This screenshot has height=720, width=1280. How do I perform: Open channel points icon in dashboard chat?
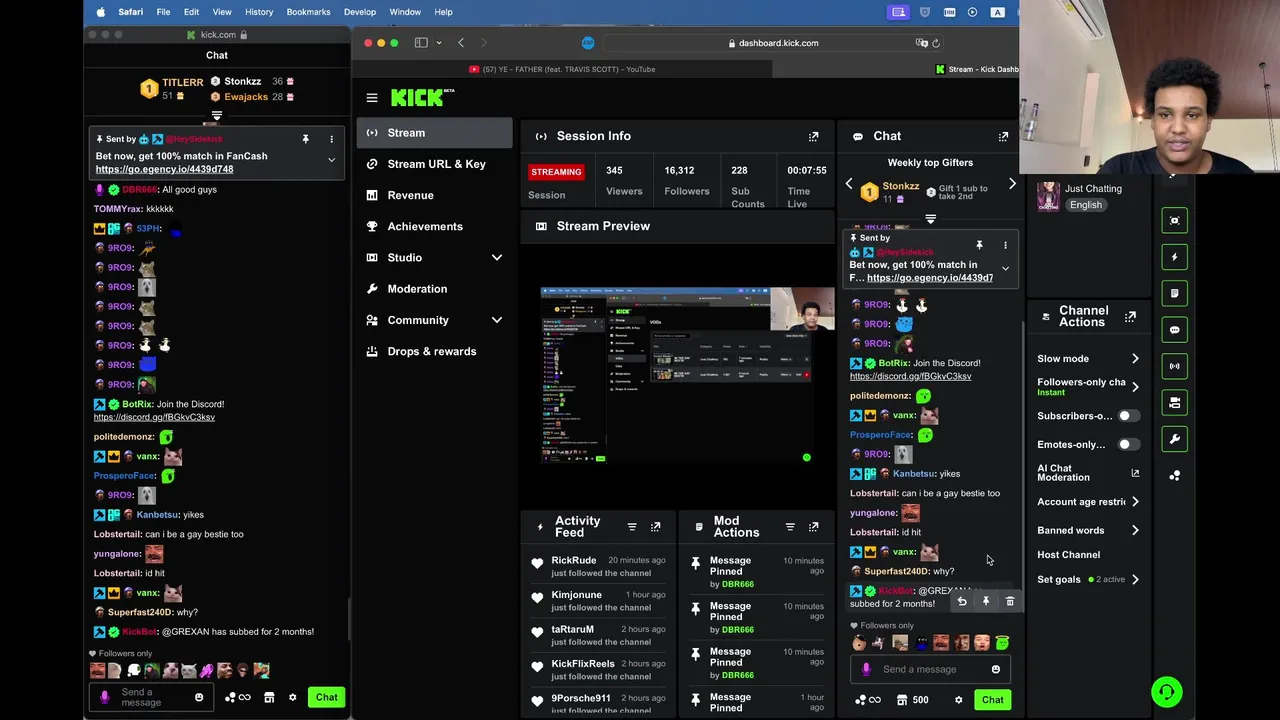(x=867, y=700)
